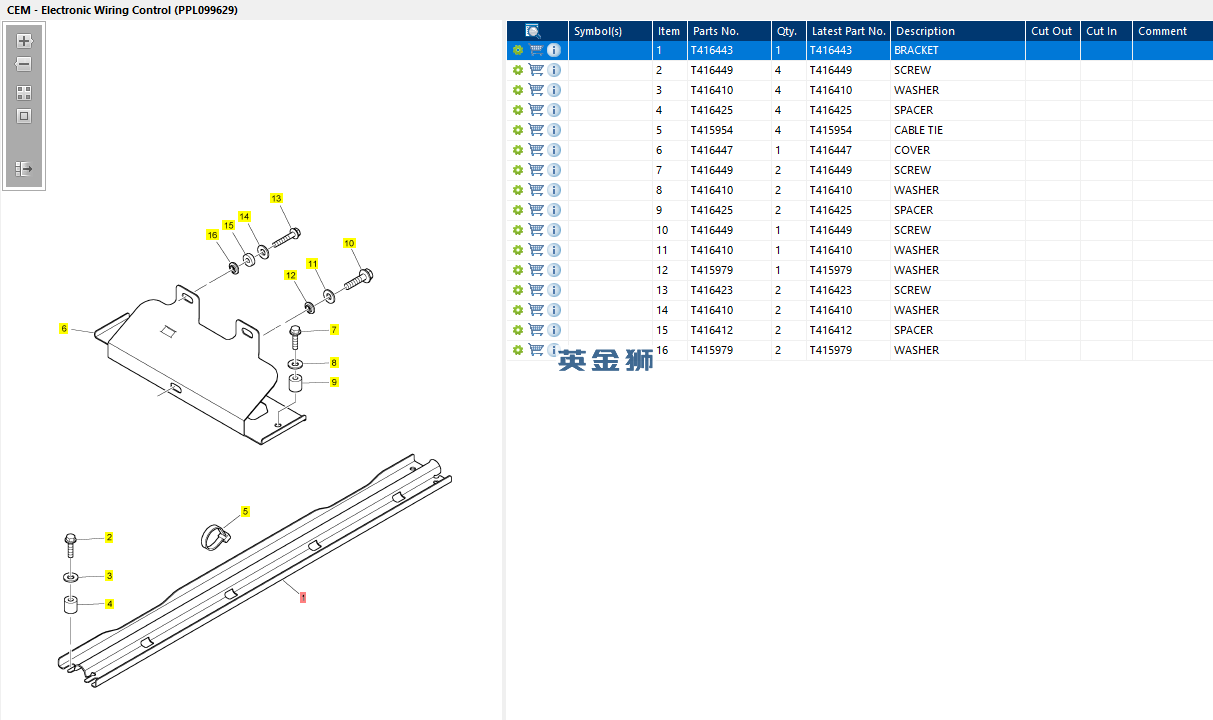
Task: Select callout 3 in the diagram
Action: pyautogui.click(x=109, y=575)
